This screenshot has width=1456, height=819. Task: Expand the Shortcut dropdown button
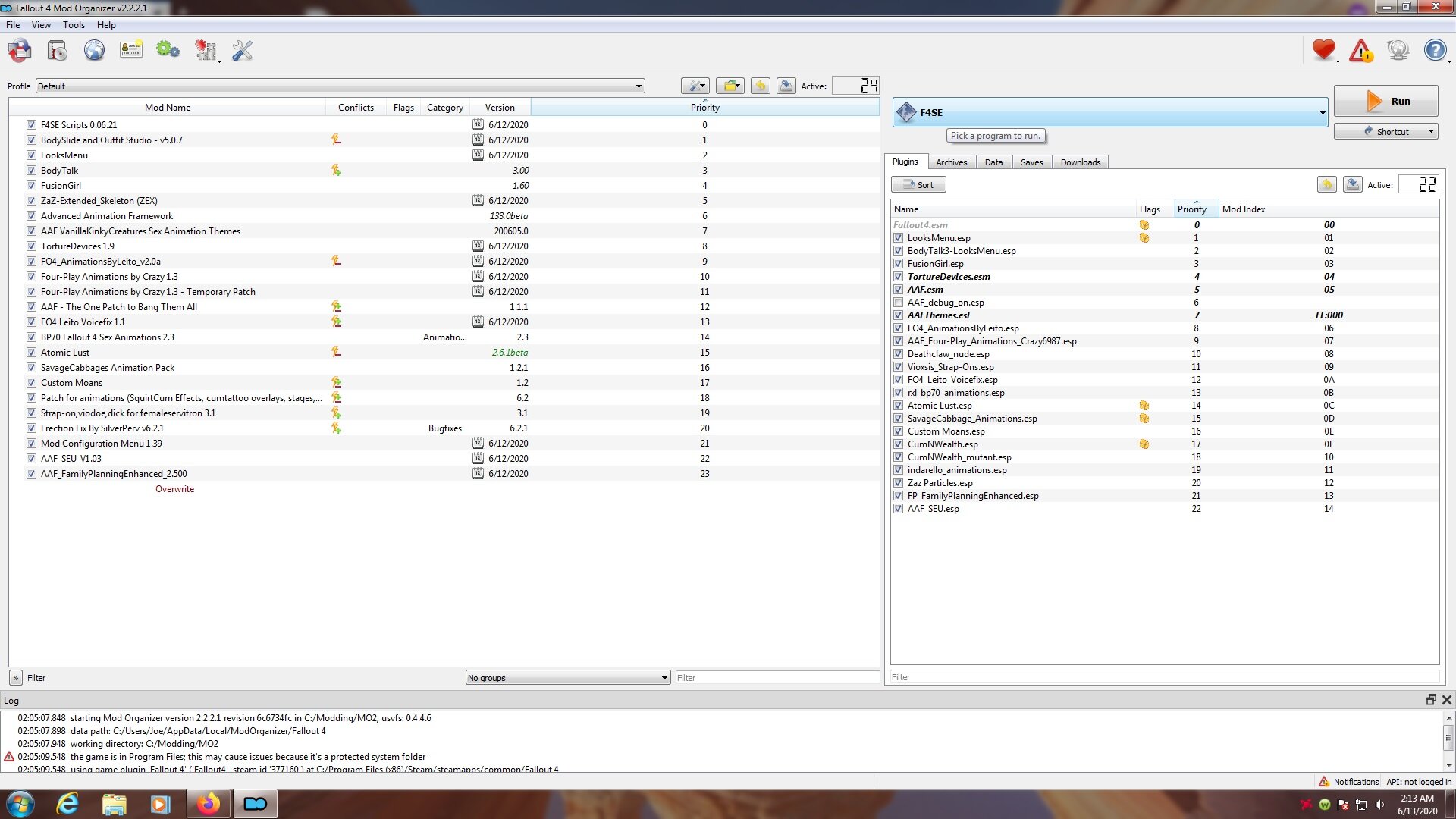pos(1431,131)
